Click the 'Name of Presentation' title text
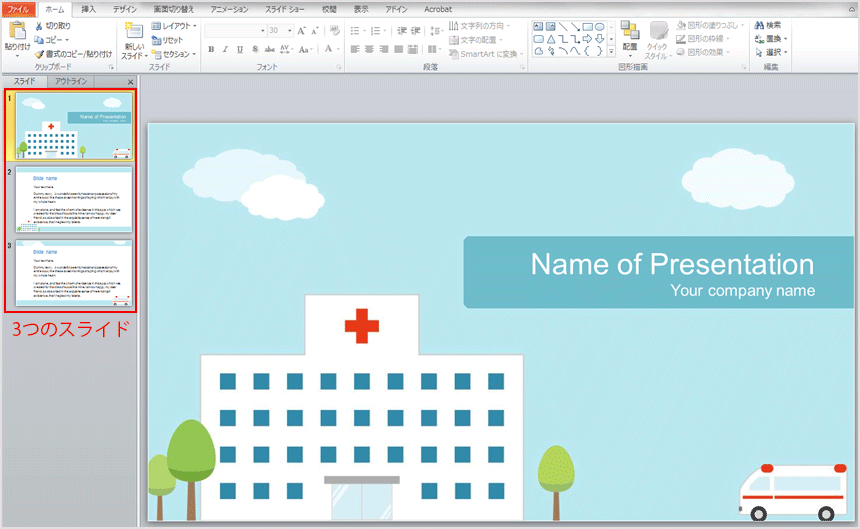This screenshot has height=529, width=860. point(672,264)
